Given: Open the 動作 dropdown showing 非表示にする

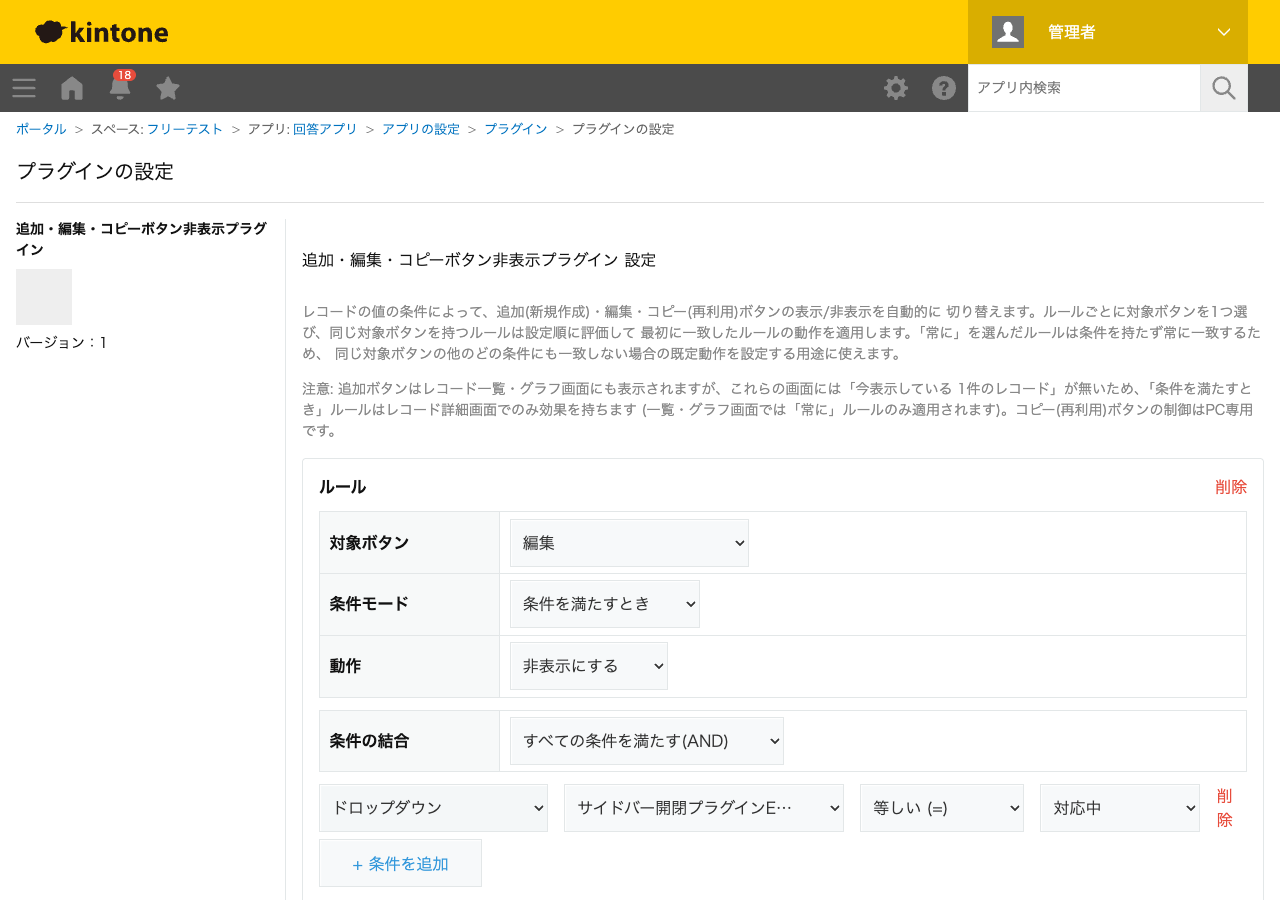Looking at the screenshot, I should 589,666.
